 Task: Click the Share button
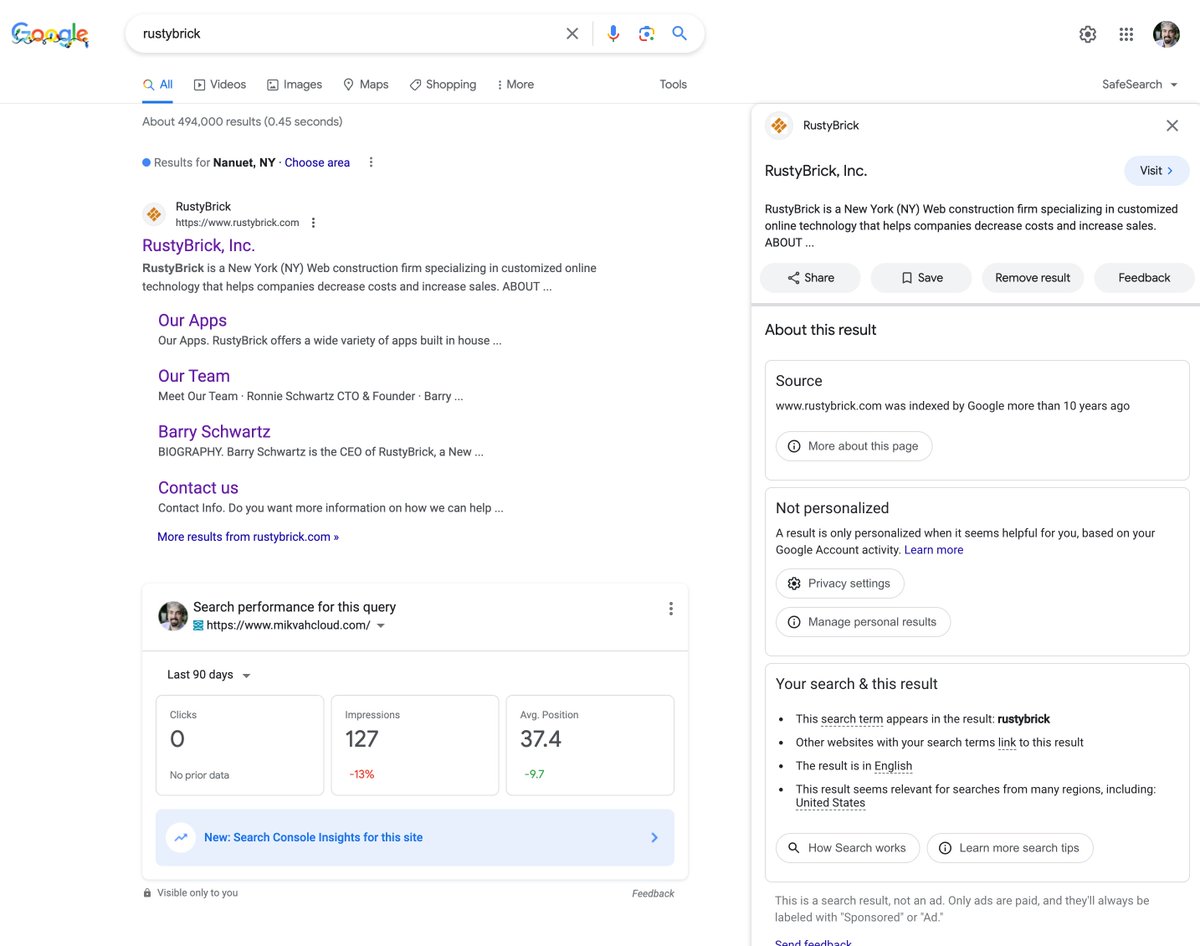coord(810,278)
